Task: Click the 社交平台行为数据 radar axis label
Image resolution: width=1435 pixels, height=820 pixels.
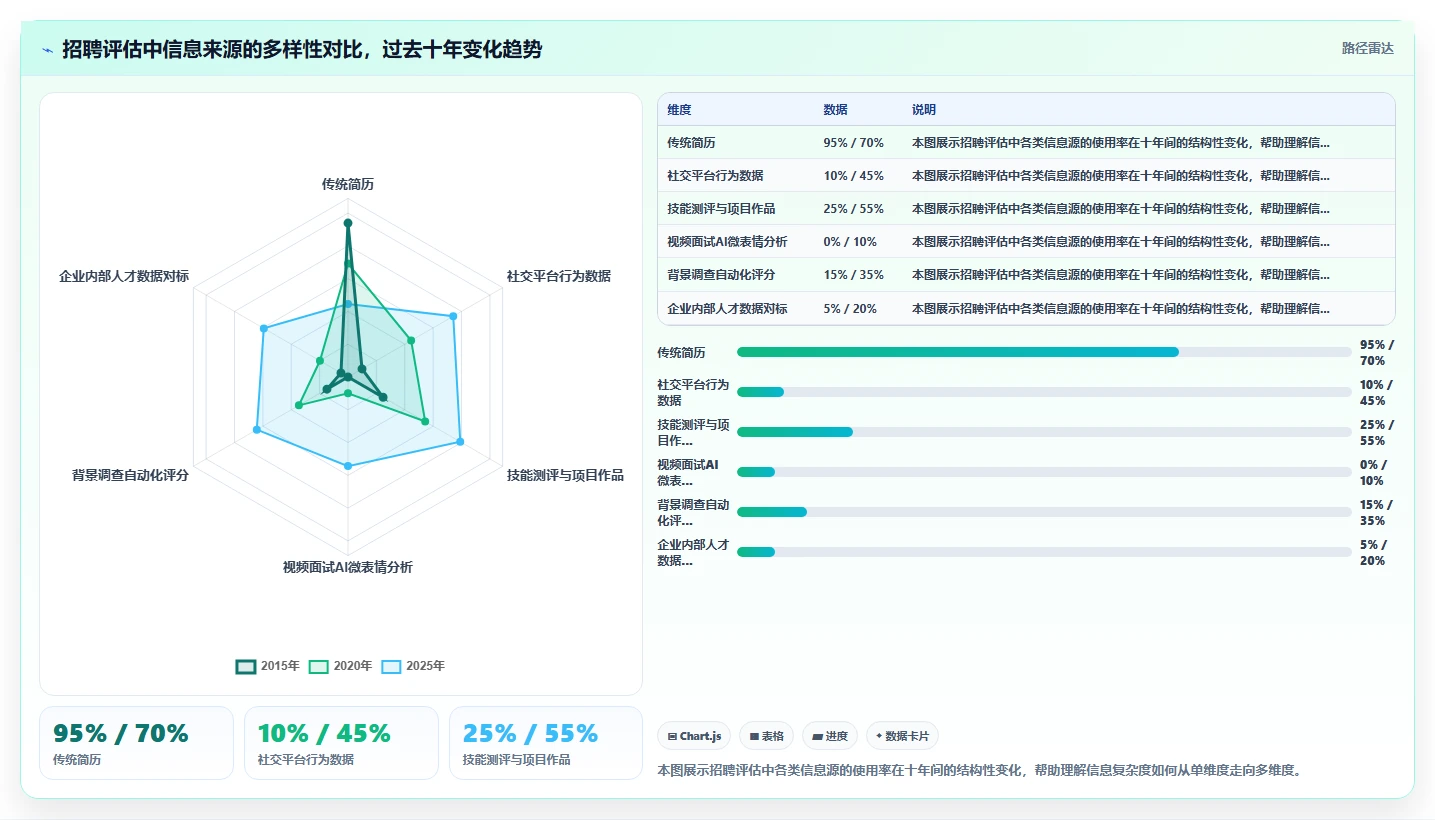Action: click(x=559, y=276)
